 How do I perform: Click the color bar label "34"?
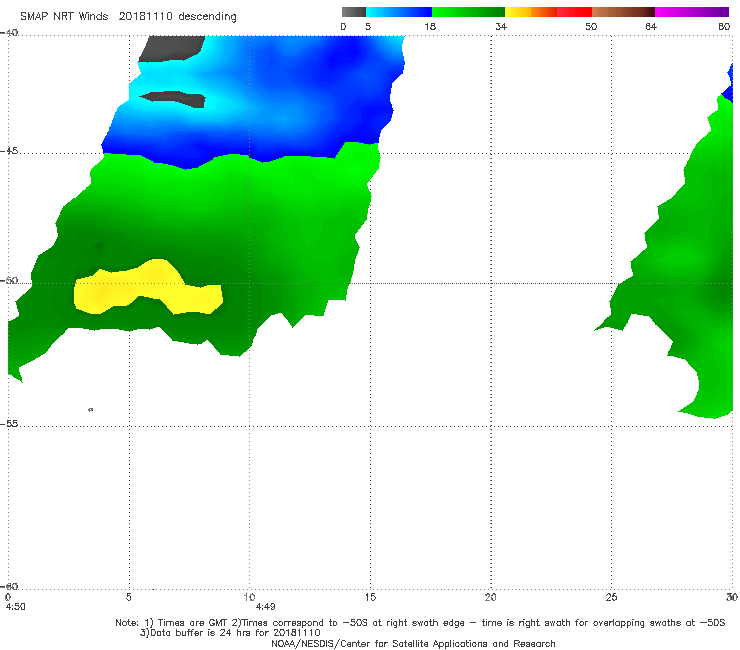(x=501, y=26)
